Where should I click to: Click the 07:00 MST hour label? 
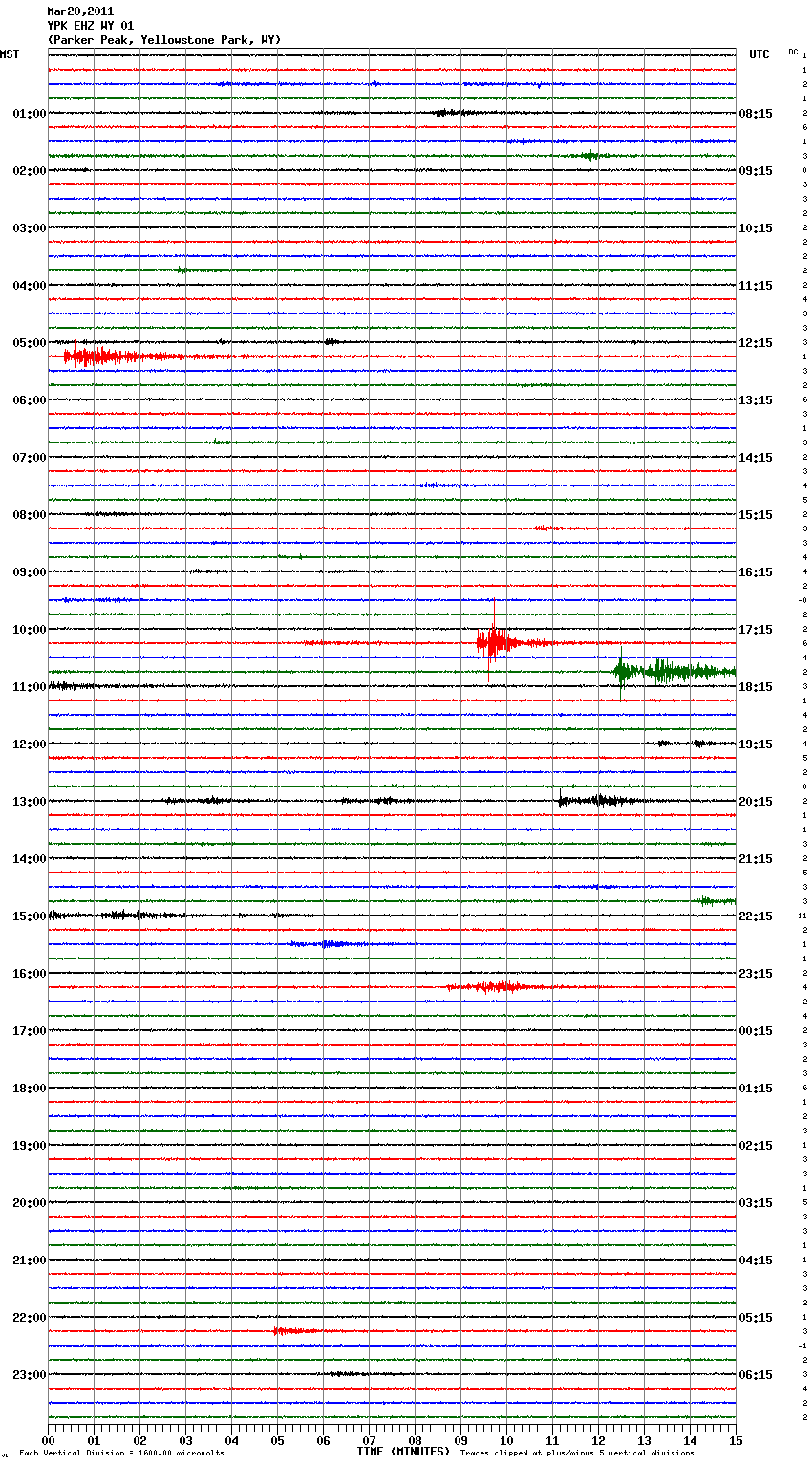(x=29, y=458)
